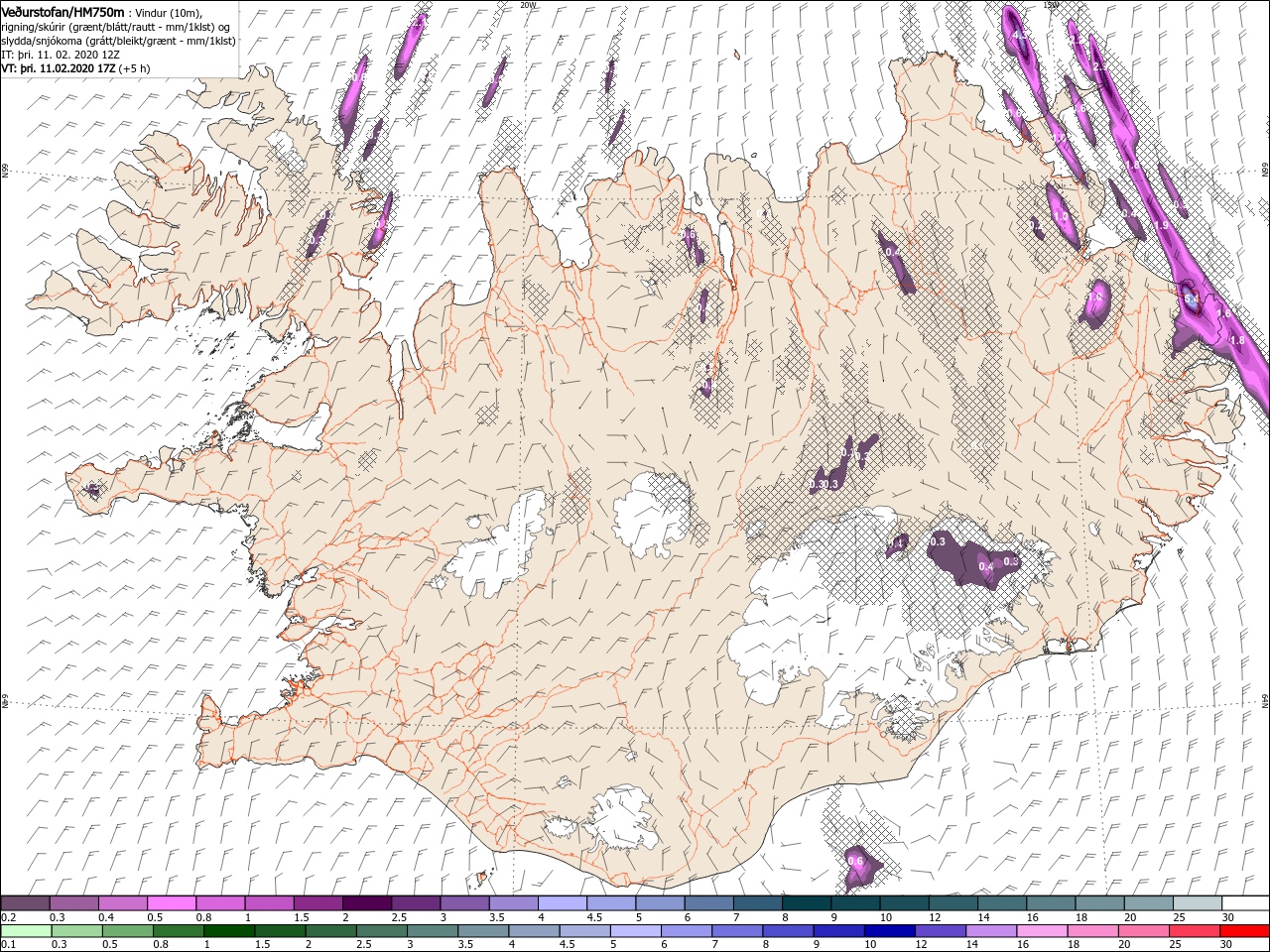This screenshot has width=1270, height=952.
Task: Click the (+5 h) forecast offset text
Action: [x=136, y=68]
